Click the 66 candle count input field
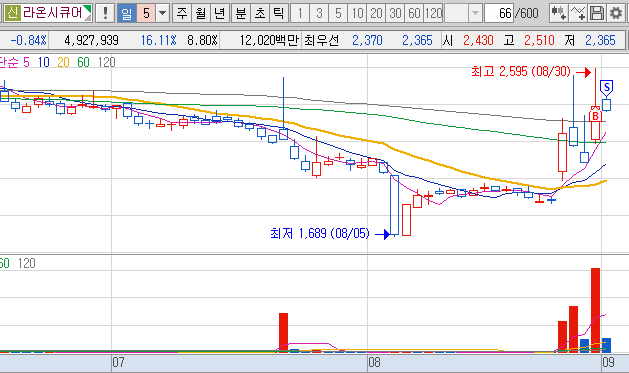 click(x=499, y=13)
